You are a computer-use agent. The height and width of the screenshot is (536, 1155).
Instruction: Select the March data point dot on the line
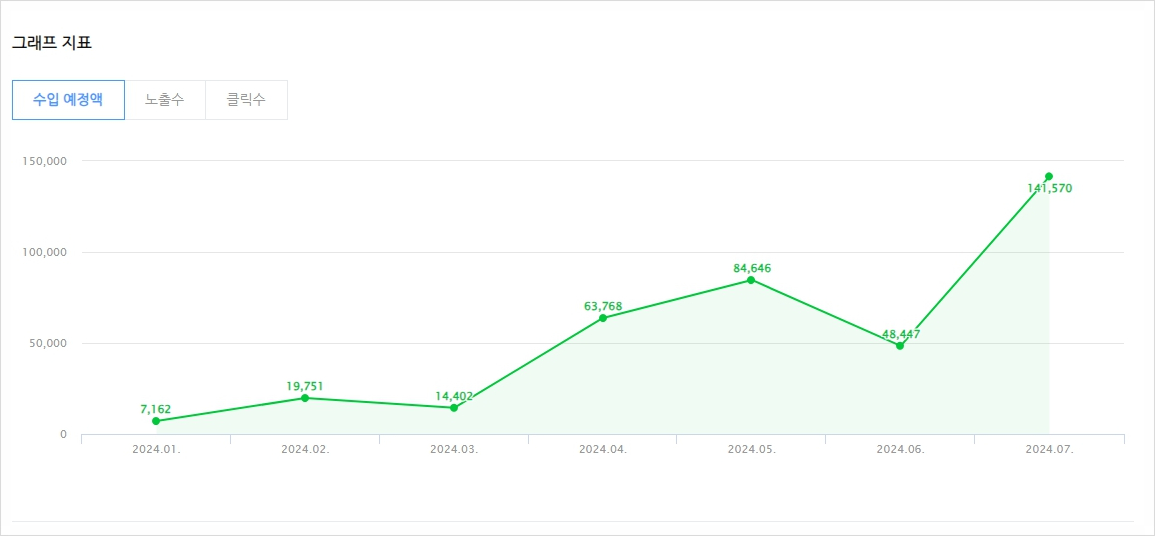[x=454, y=408]
